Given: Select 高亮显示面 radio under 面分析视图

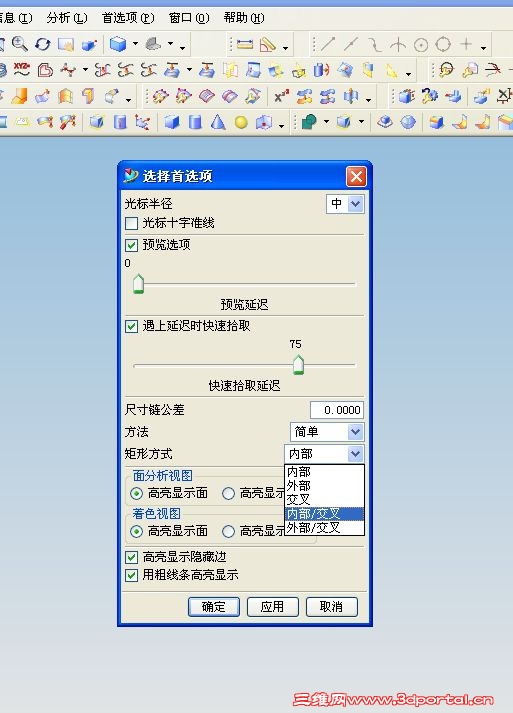Looking at the screenshot, I should click(x=136, y=493).
